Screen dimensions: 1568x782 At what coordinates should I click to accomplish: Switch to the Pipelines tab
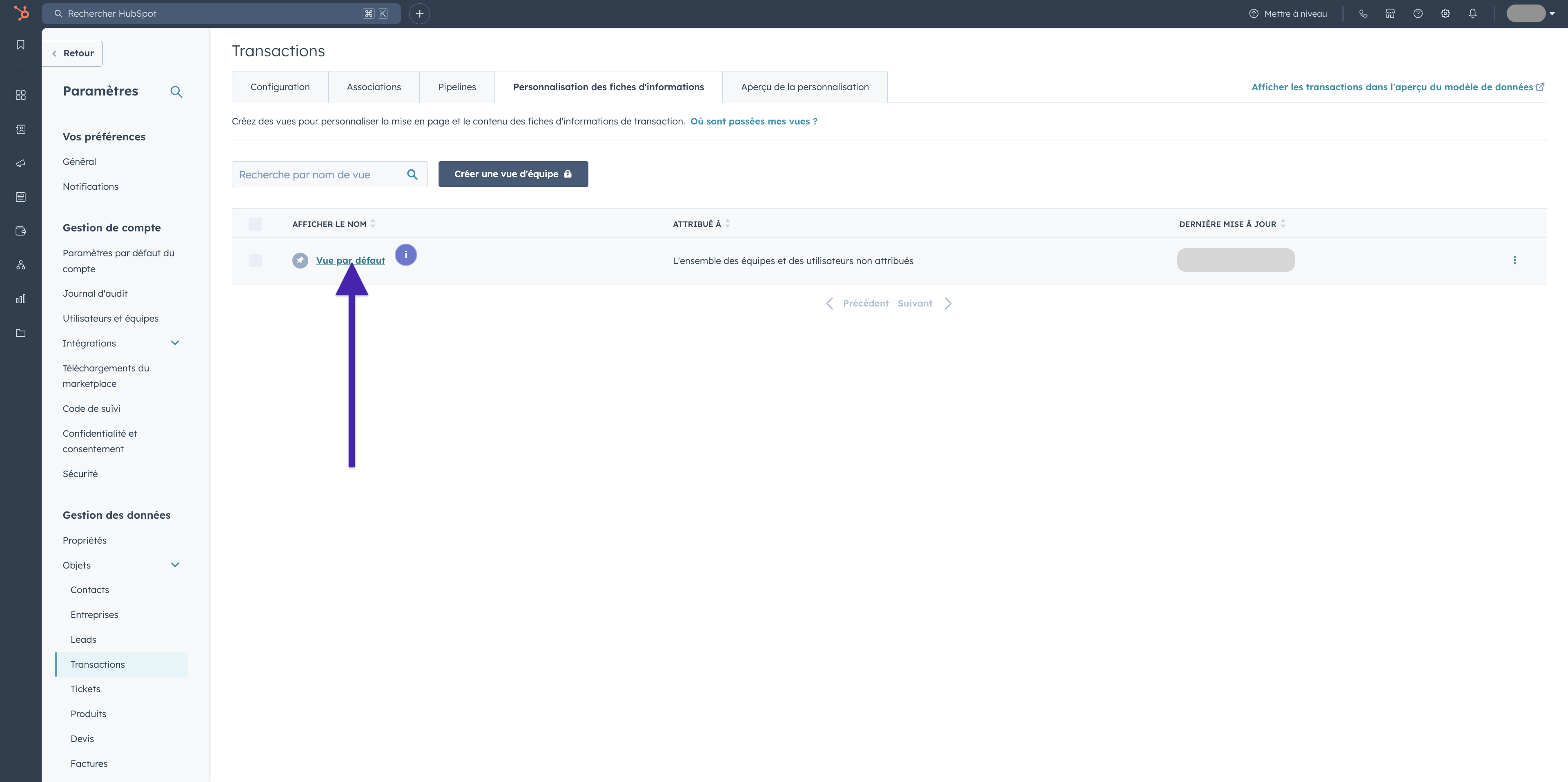pyautogui.click(x=457, y=87)
